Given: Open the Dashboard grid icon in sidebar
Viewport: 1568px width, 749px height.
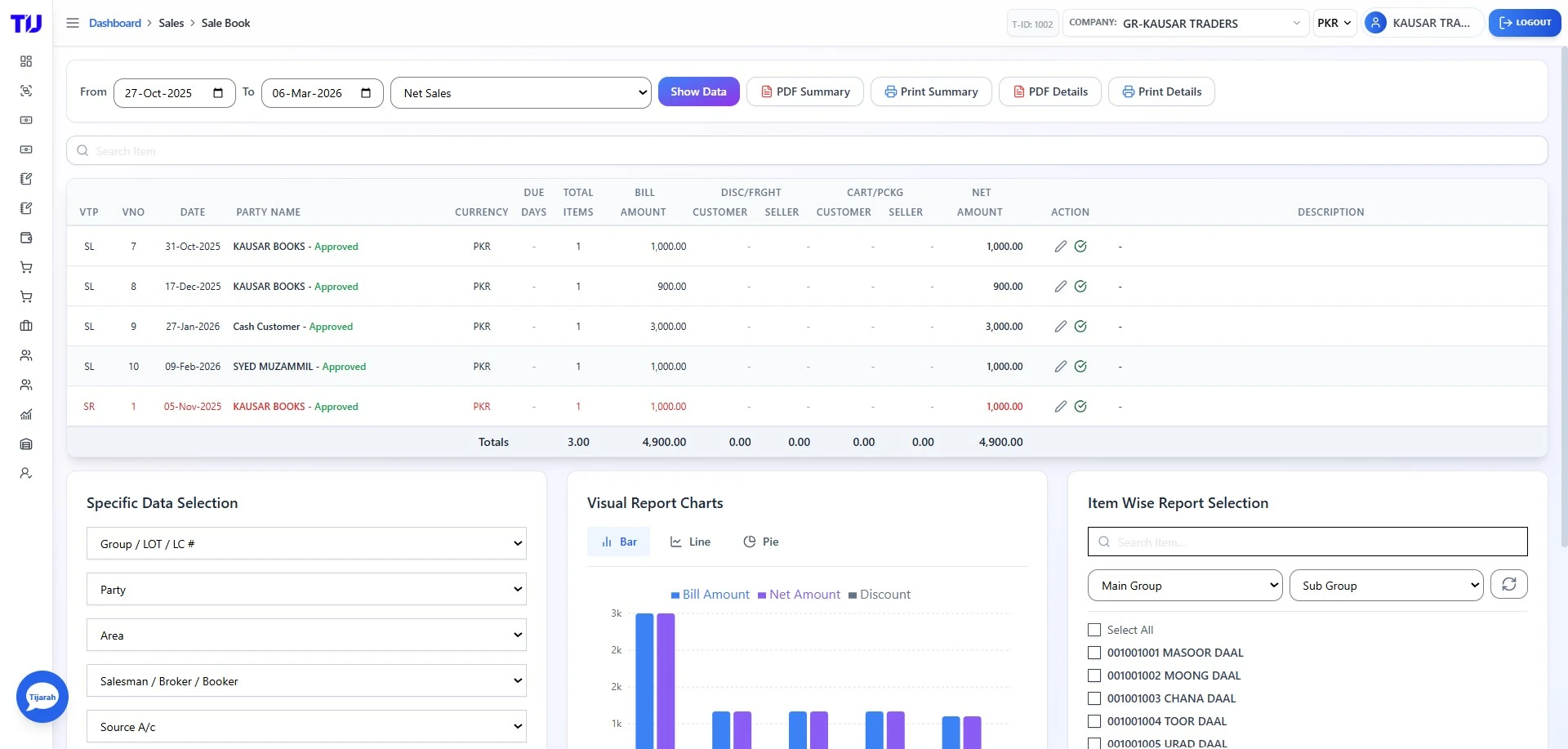Looking at the screenshot, I should coord(26,61).
